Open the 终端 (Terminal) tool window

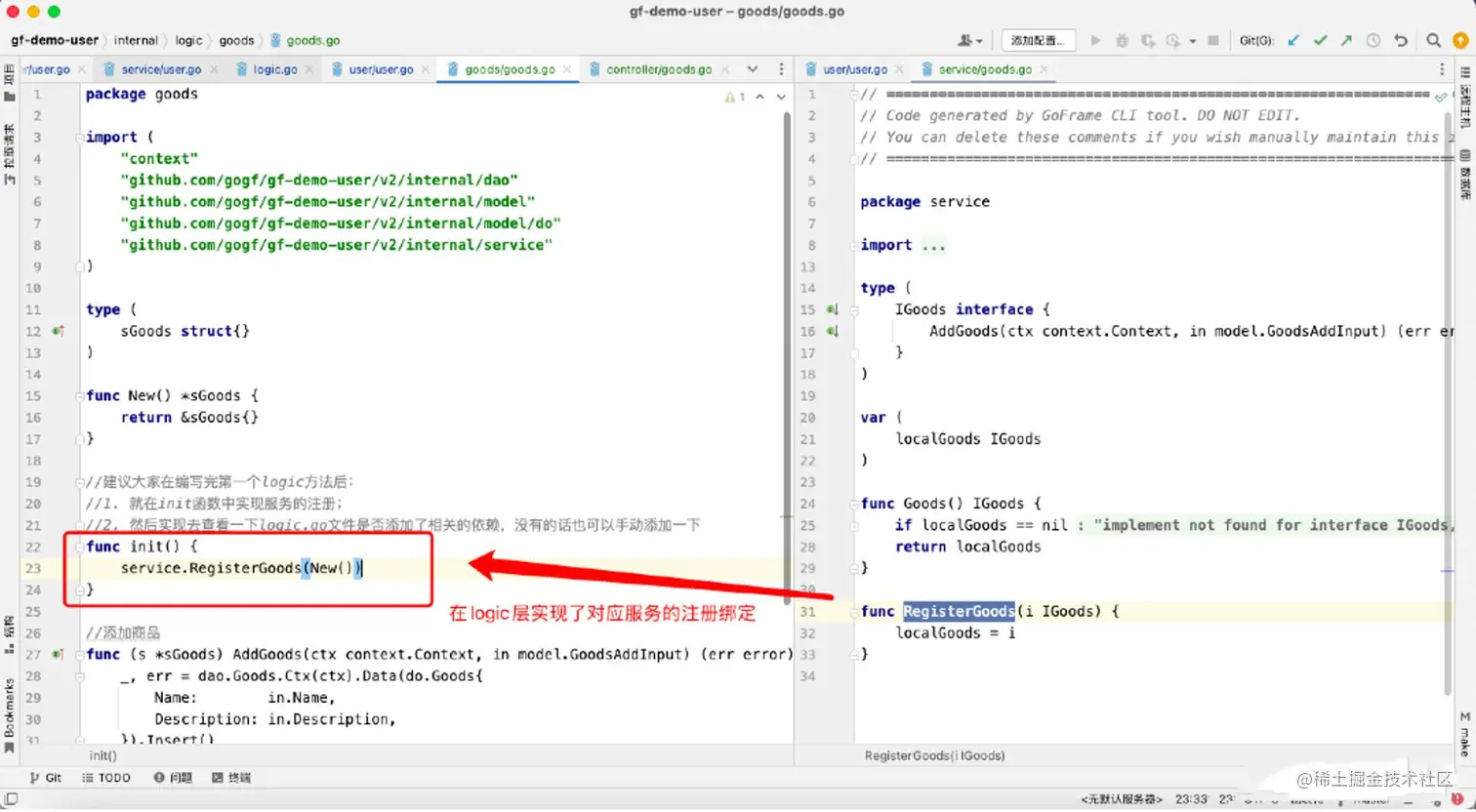(x=231, y=778)
